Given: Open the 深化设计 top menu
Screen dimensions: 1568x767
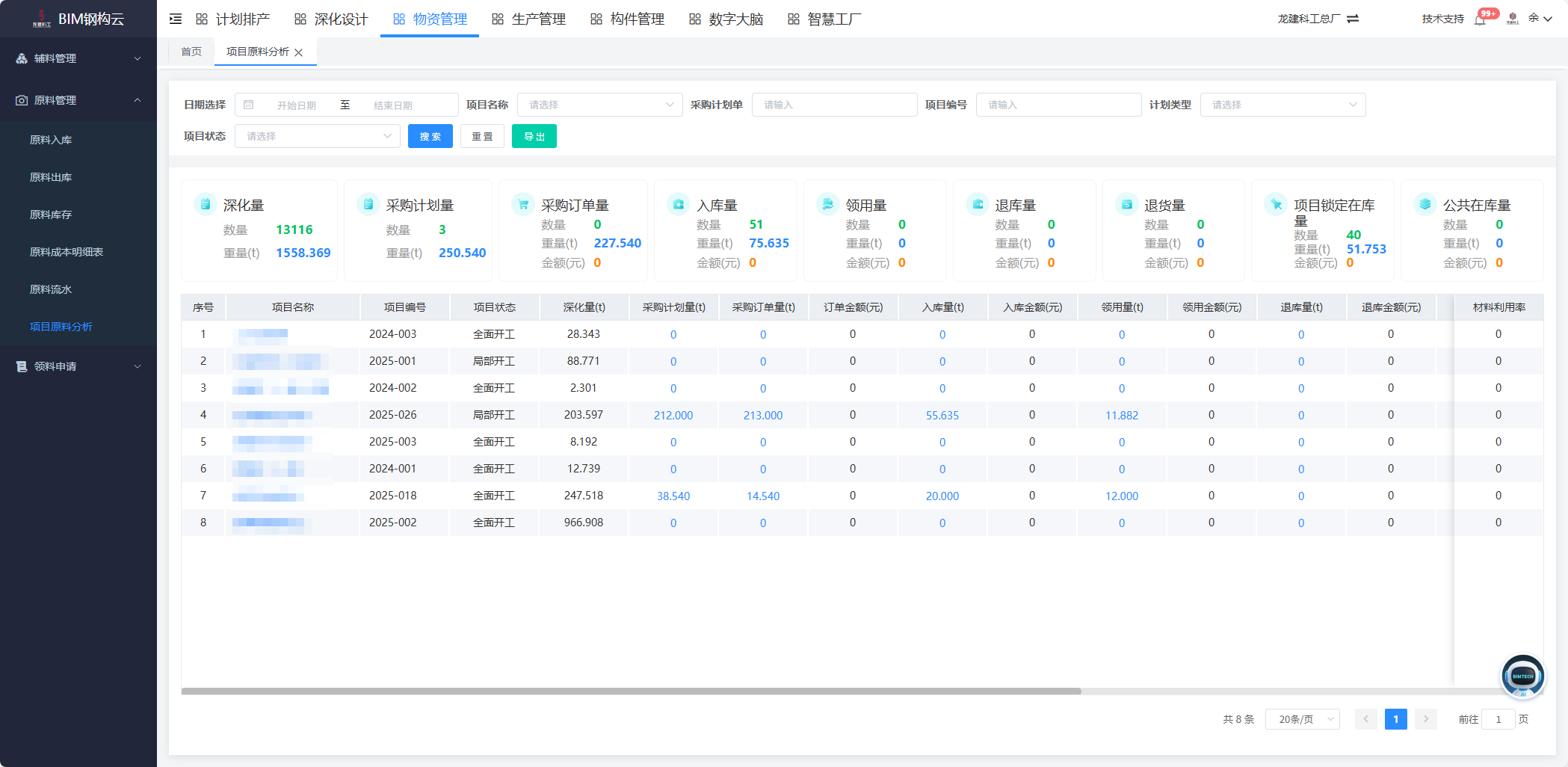Looking at the screenshot, I should (x=331, y=19).
